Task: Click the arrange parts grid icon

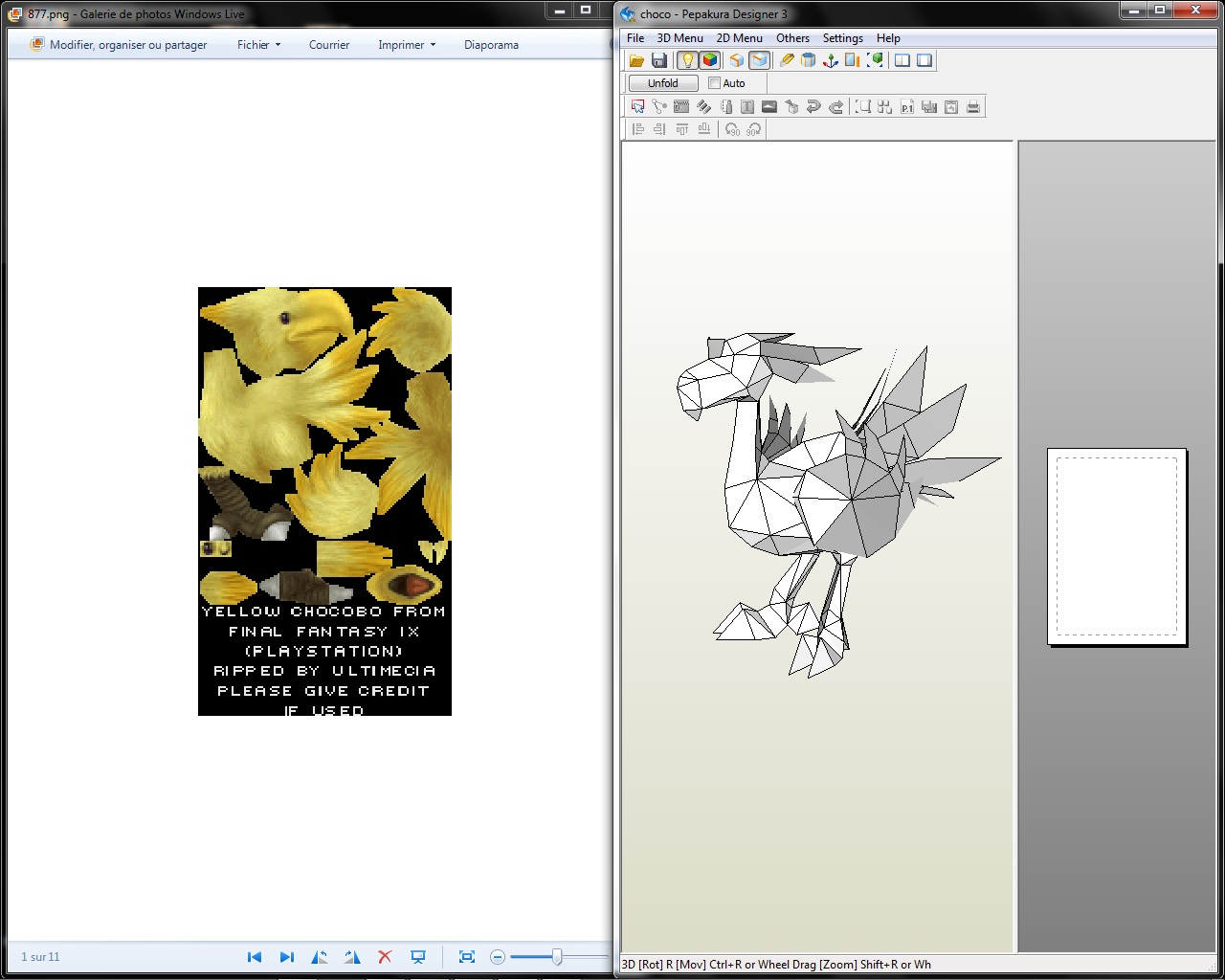Action: point(885,107)
